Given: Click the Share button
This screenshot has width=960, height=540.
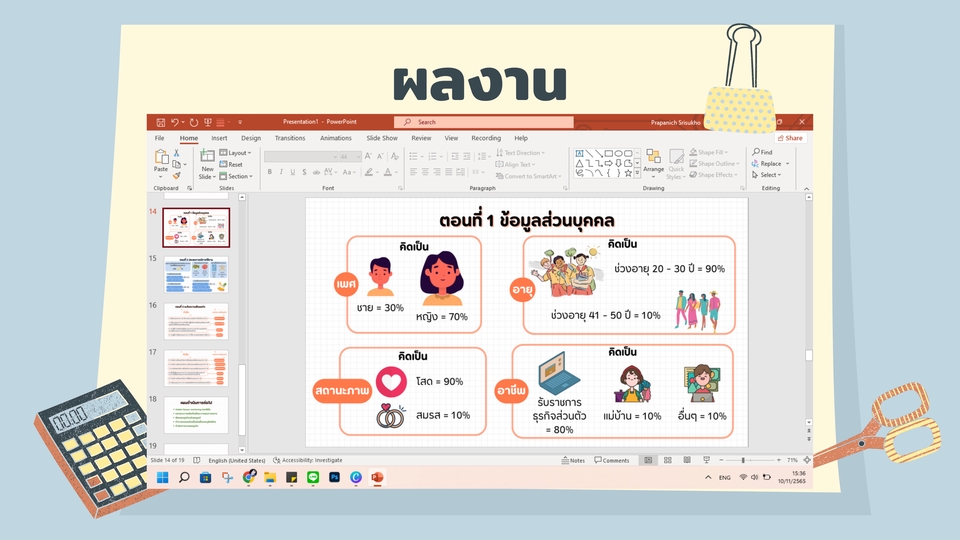Looking at the screenshot, I should [790, 138].
